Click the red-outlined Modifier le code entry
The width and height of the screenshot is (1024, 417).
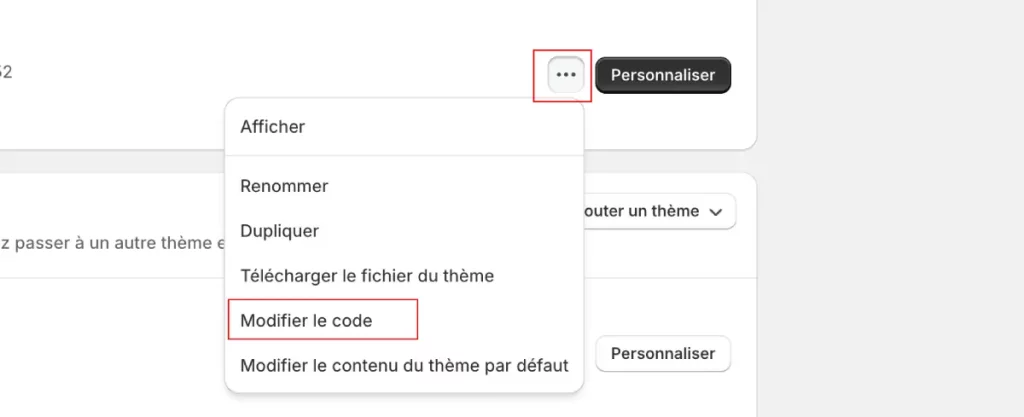323,319
